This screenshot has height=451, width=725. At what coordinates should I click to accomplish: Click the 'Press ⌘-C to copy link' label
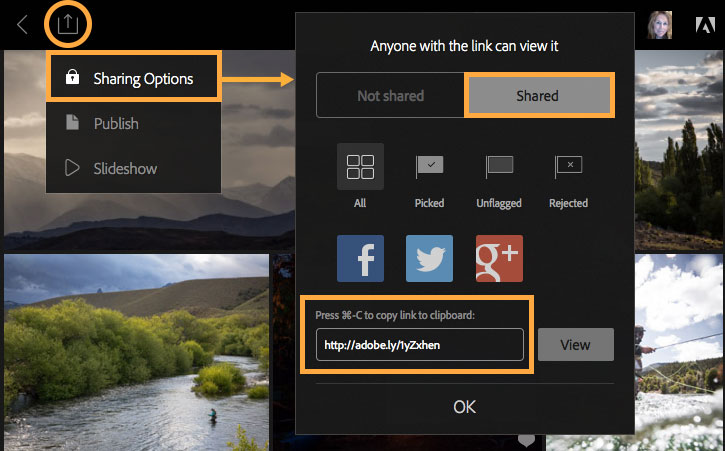pyautogui.click(x=395, y=315)
